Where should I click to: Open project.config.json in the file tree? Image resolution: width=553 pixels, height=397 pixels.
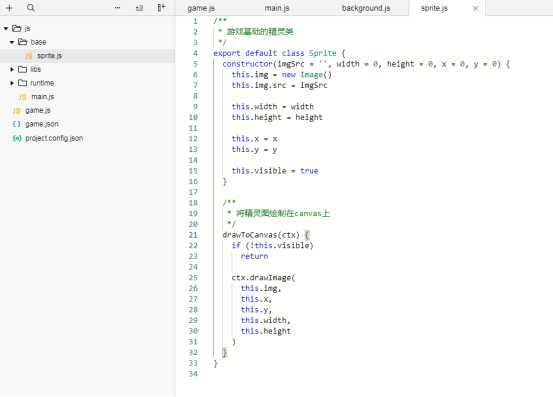point(54,138)
